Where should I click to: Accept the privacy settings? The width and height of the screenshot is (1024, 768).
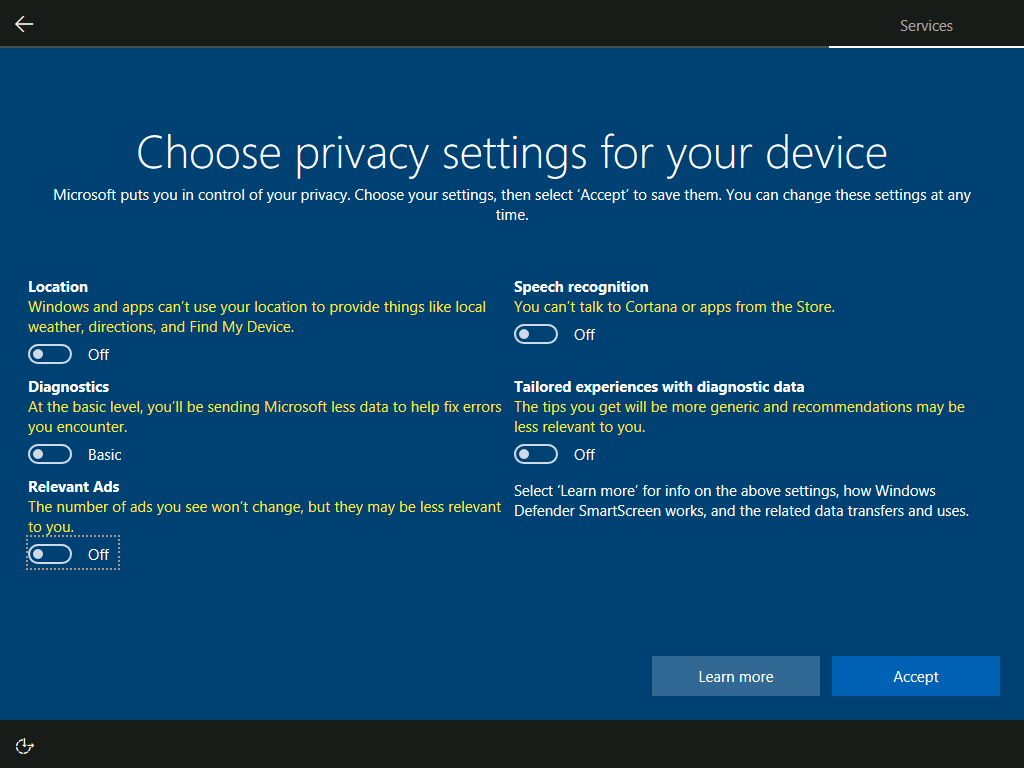915,676
